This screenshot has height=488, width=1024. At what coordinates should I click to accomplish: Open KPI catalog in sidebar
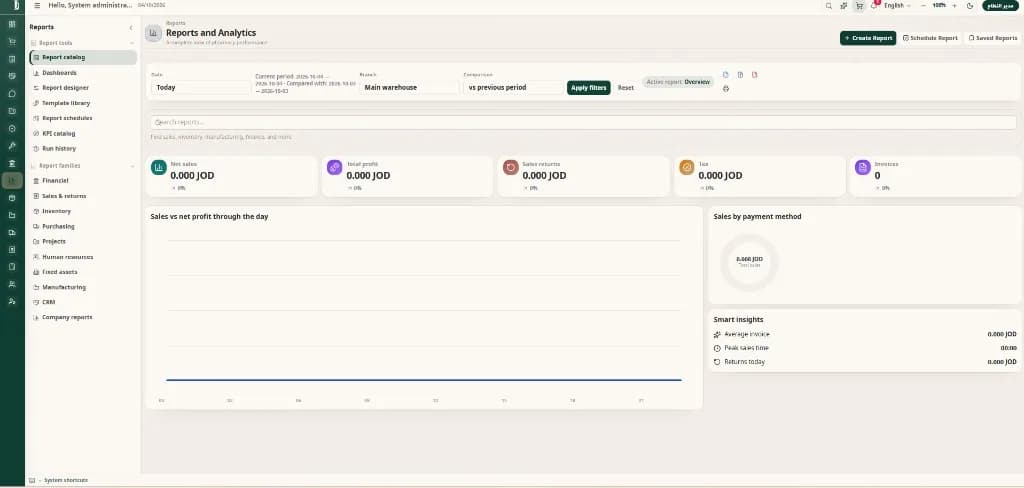[83, 133]
